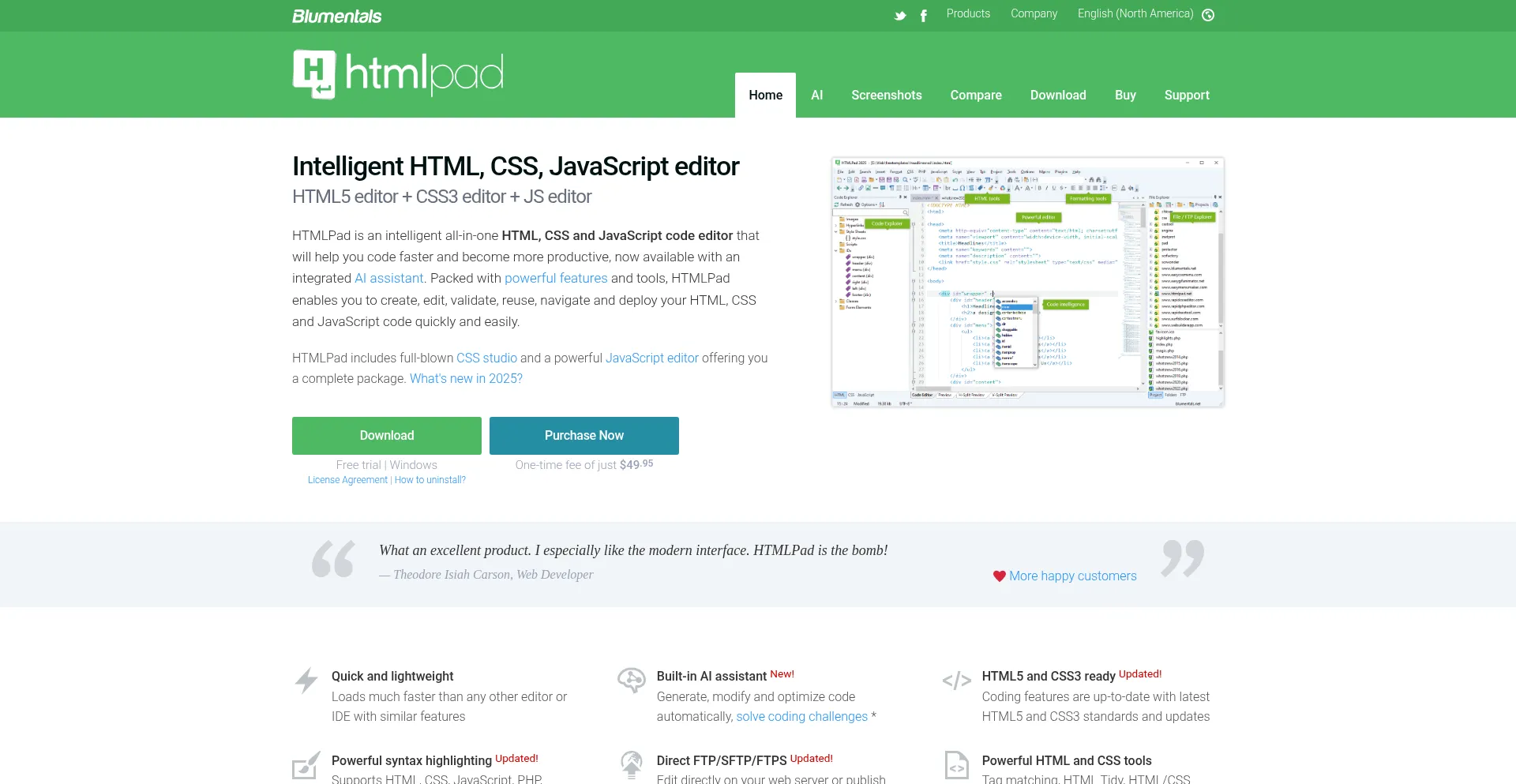The width and height of the screenshot is (1516, 784).
Task: Click the Powerful syntax highlighting heading
Action: pyautogui.click(x=411, y=760)
